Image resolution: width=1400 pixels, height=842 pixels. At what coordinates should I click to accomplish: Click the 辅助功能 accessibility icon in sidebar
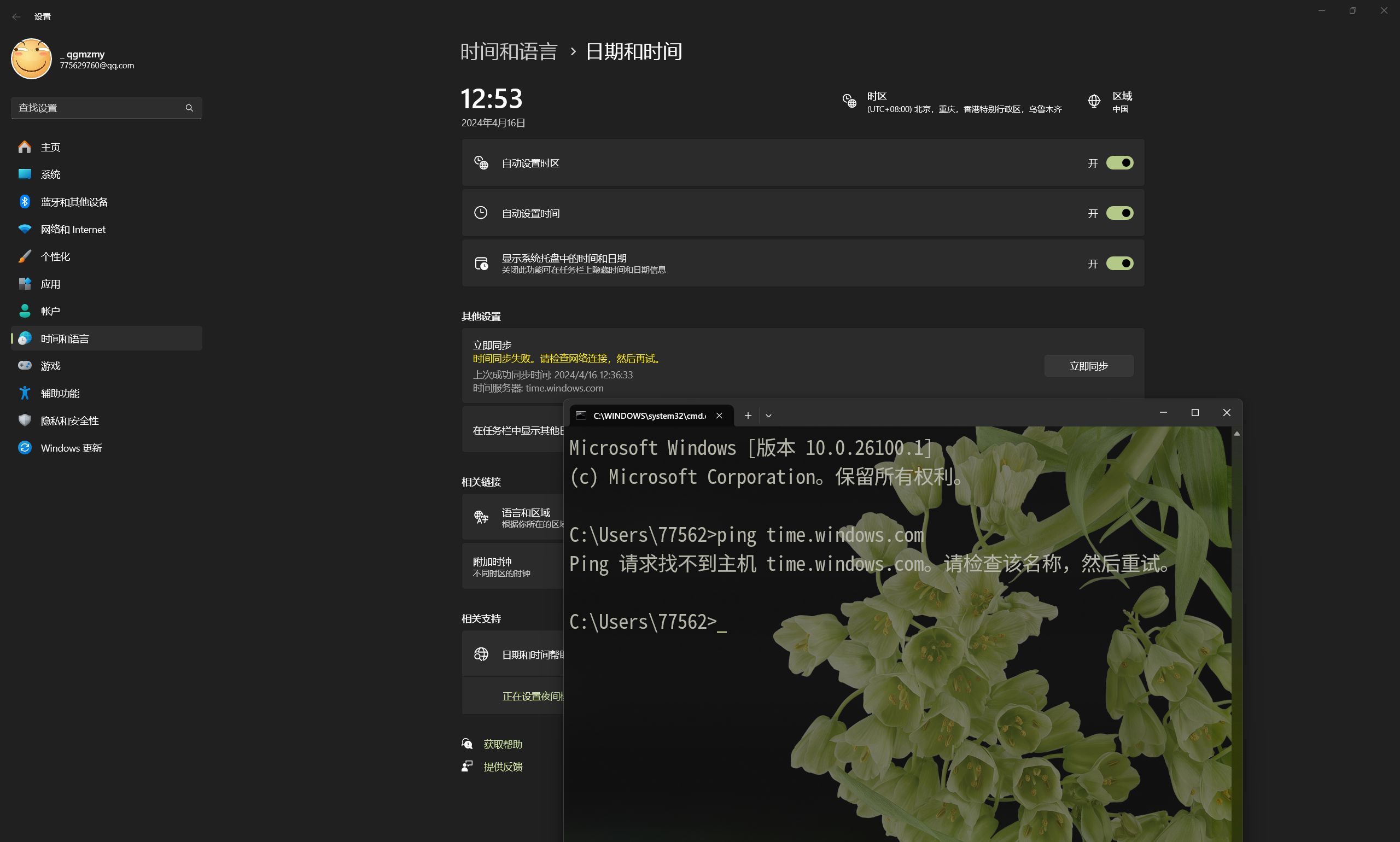coord(25,393)
